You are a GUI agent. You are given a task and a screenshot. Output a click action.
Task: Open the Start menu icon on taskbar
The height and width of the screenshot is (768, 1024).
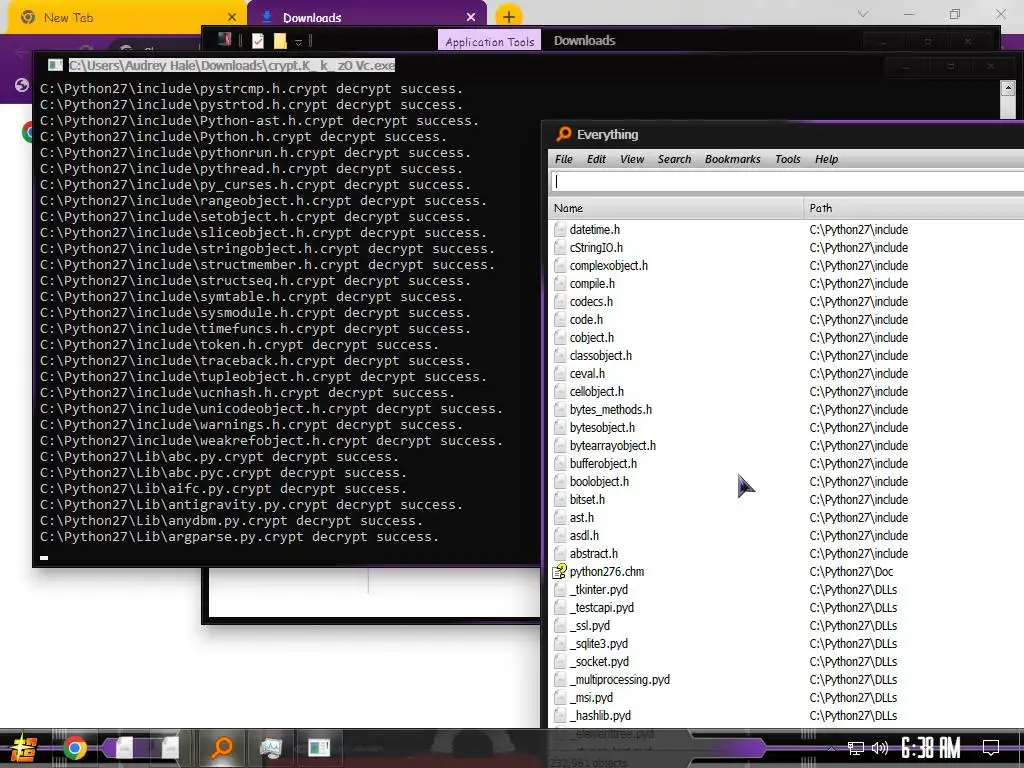click(22, 748)
